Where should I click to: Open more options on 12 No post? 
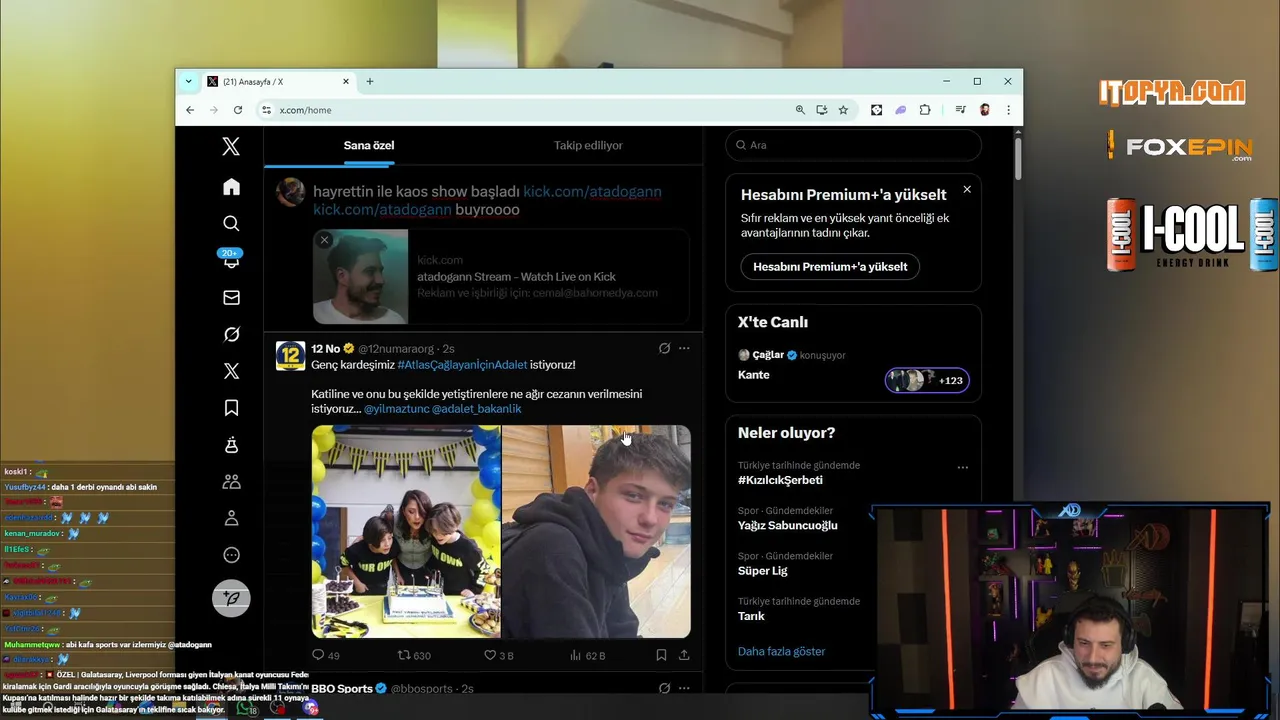pyautogui.click(x=684, y=348)
